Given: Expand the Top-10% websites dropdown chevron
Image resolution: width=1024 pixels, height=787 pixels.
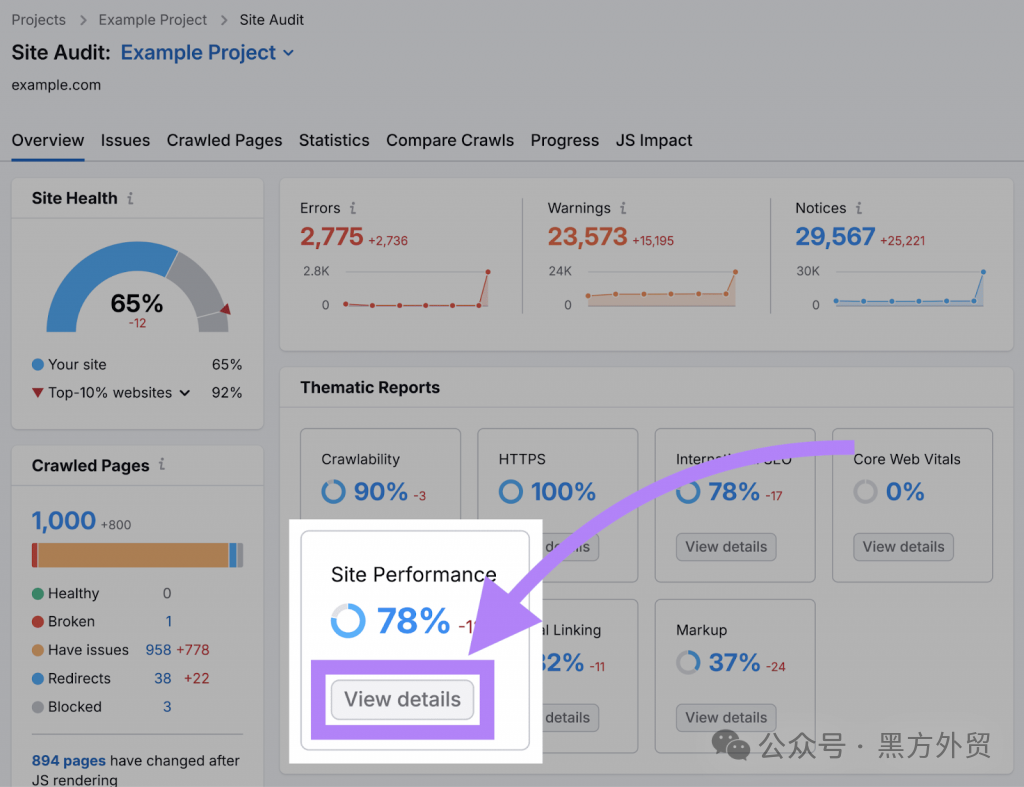Looking at the screenshot, I should 185,393.
